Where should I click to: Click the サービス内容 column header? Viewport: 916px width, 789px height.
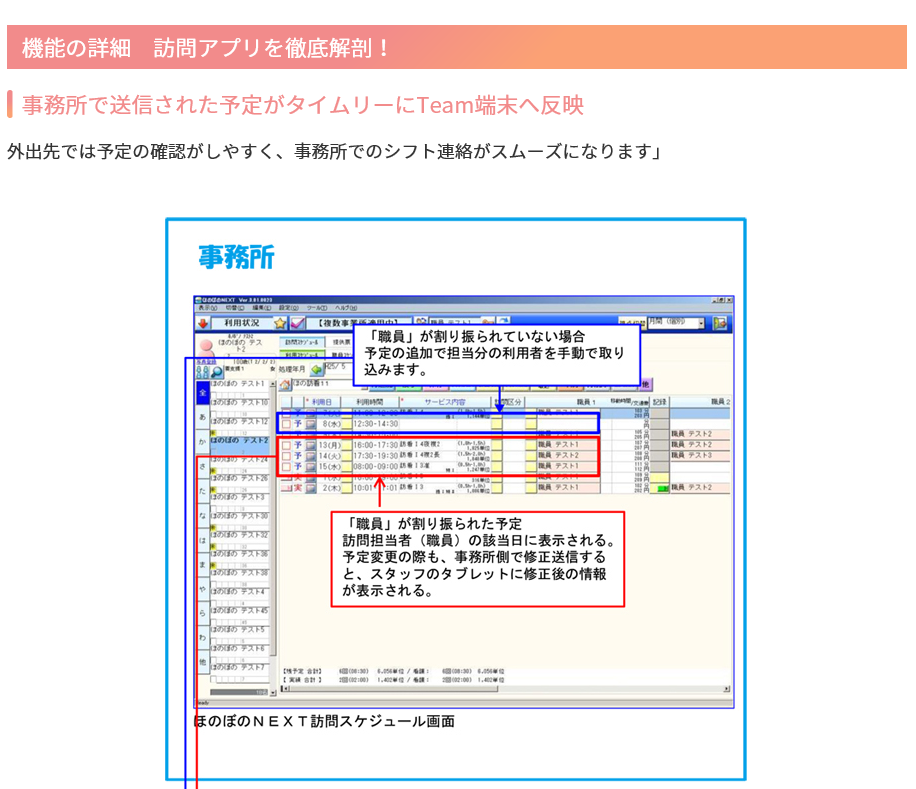click(x=445, y=402)
